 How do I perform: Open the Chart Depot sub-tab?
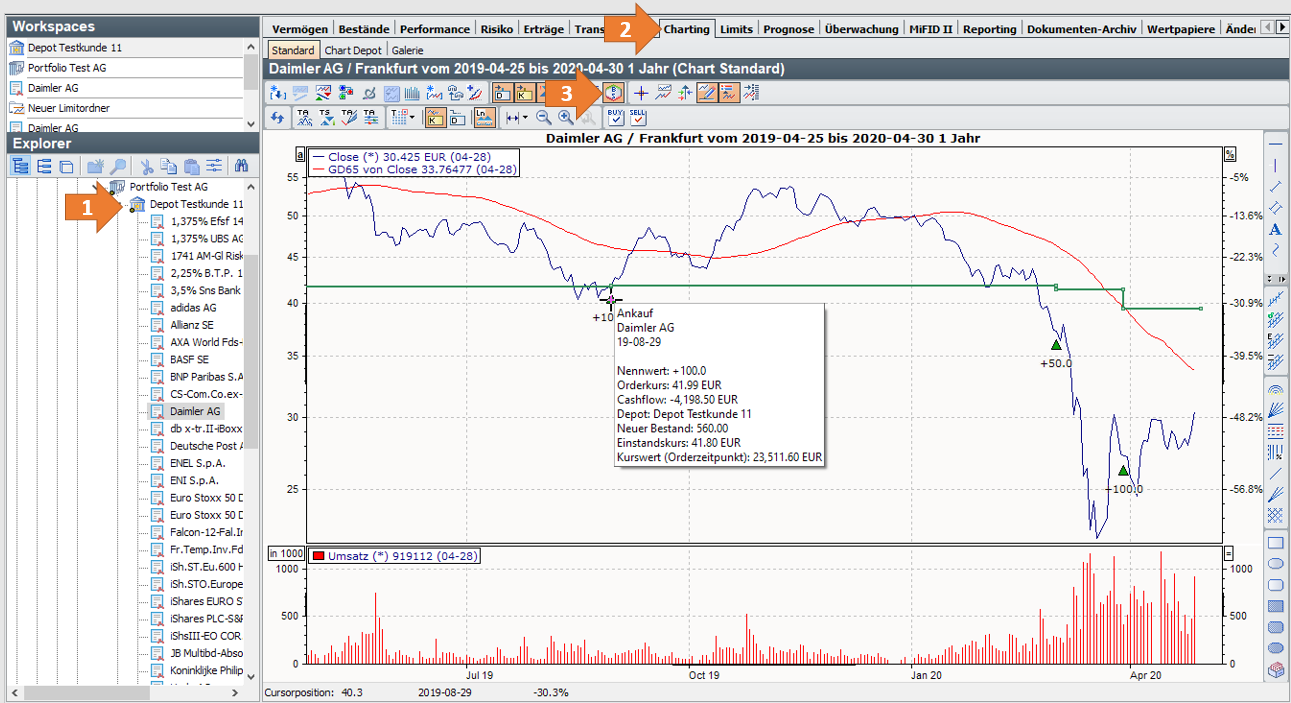353,50
